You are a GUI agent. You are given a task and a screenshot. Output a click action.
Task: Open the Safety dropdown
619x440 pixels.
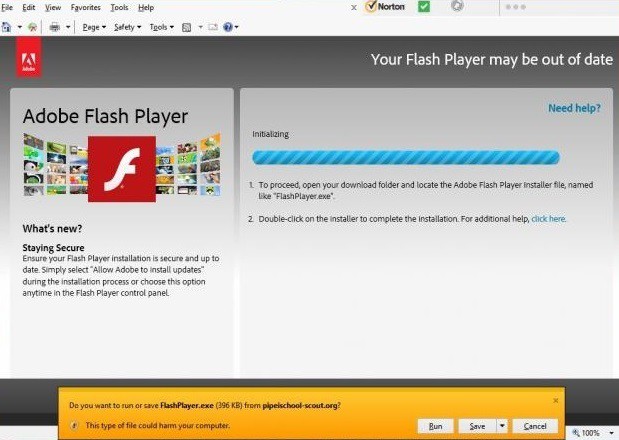point(127,27)
